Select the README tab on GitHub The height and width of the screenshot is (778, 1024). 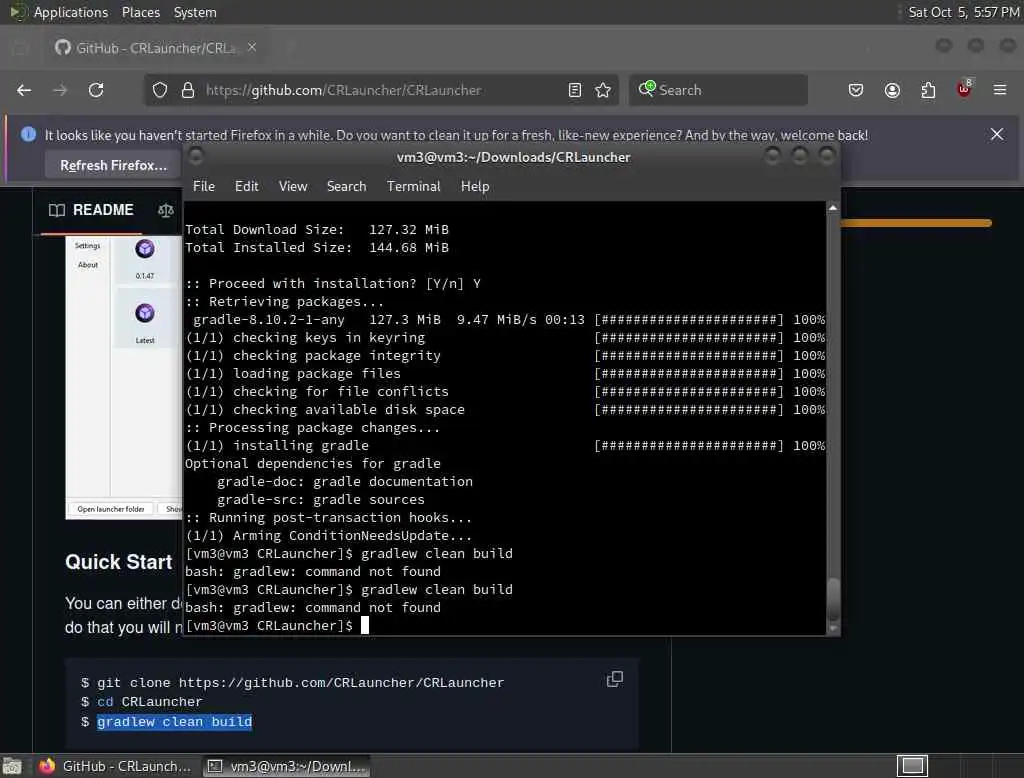point(91,210)
